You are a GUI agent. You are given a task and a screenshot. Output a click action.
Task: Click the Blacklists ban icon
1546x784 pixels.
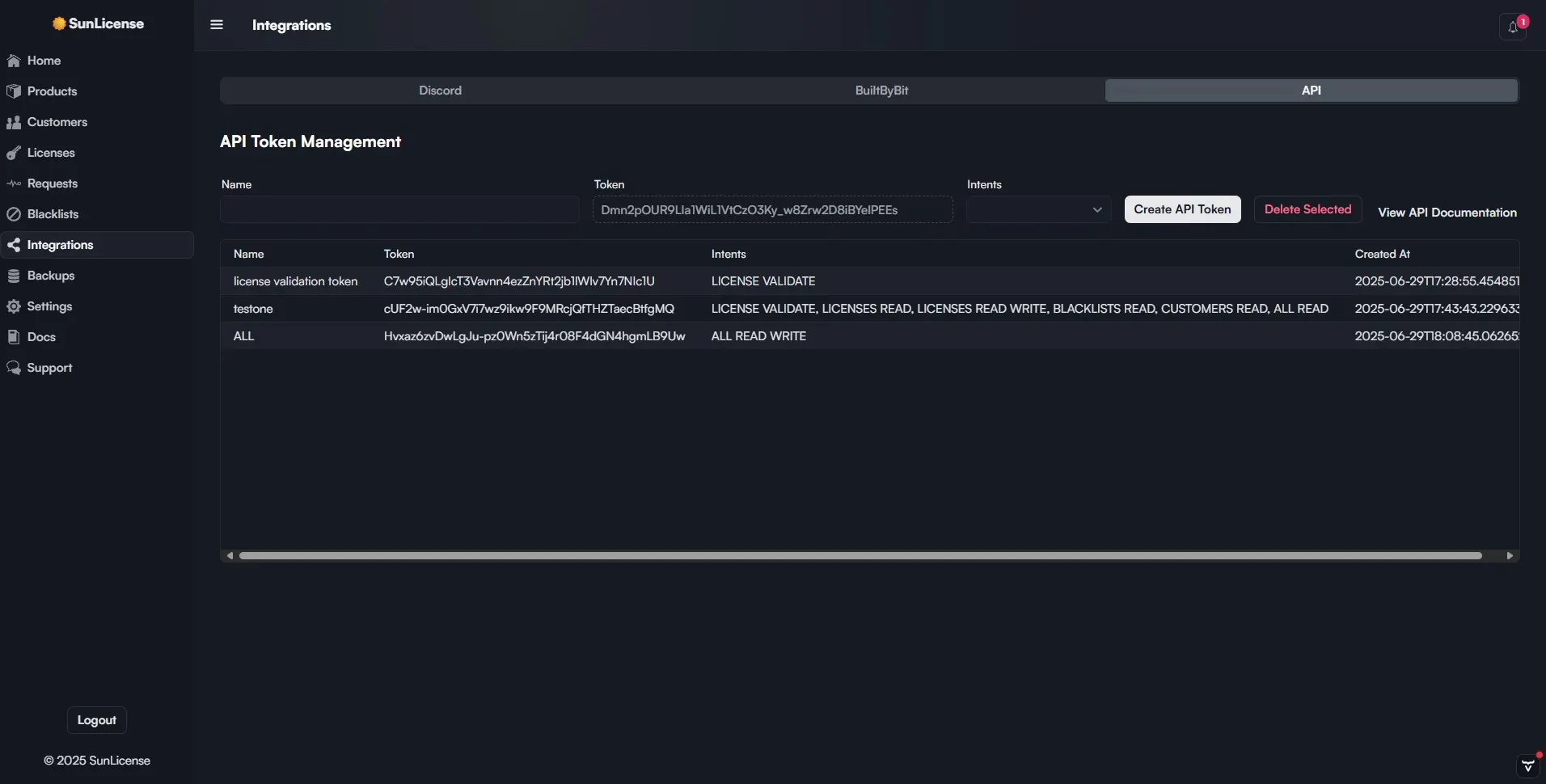coord(14,214)
